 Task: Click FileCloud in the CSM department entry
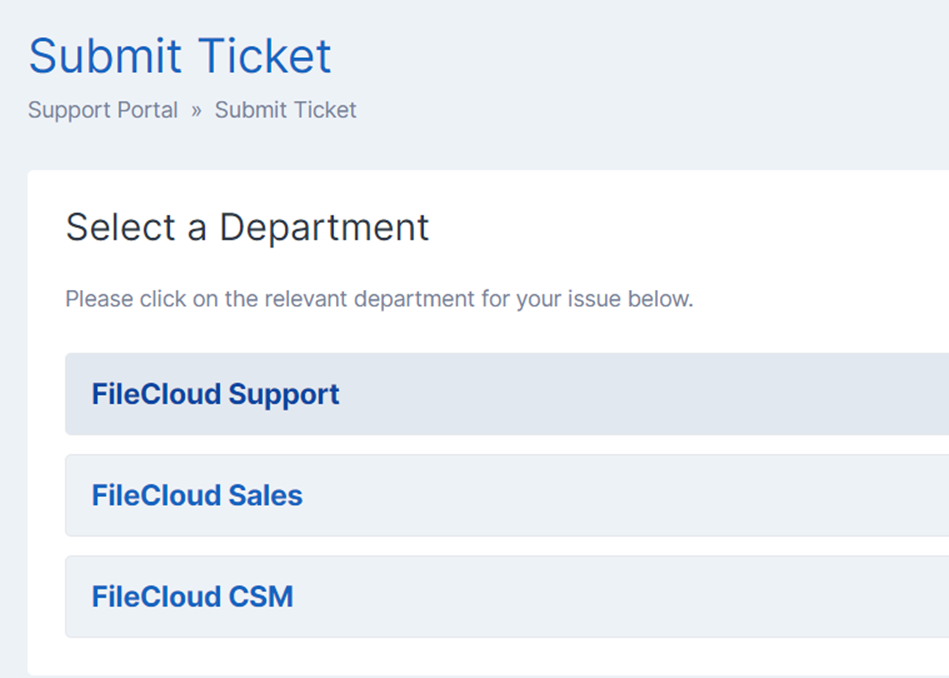(x=156, y=596)
